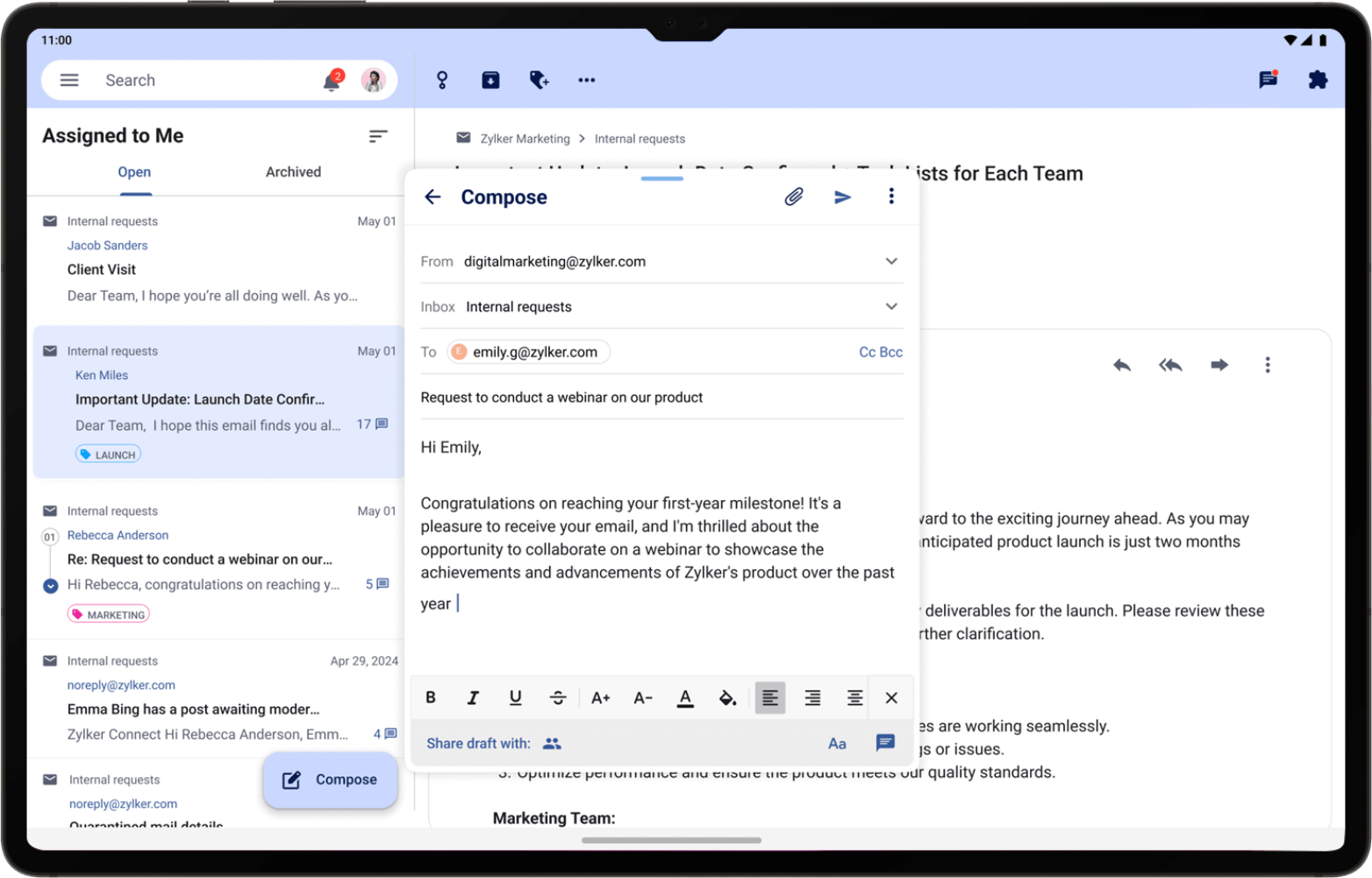Open Re: Request to conduct a webinar email

coord(219,561)
